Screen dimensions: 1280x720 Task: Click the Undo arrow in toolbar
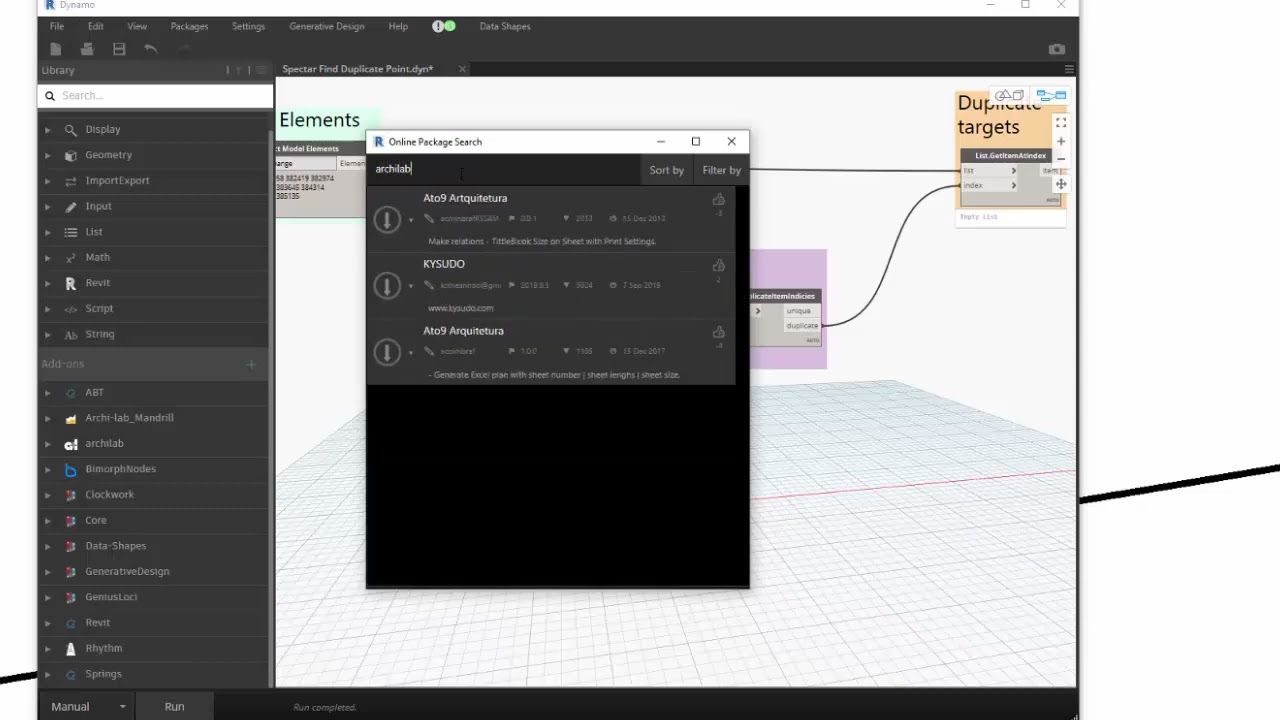[x=150, y=49]
